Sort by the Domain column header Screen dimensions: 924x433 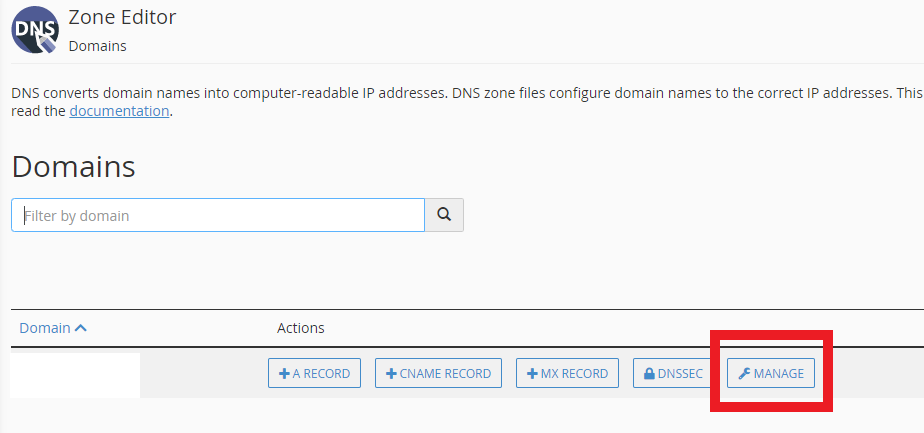45,328
